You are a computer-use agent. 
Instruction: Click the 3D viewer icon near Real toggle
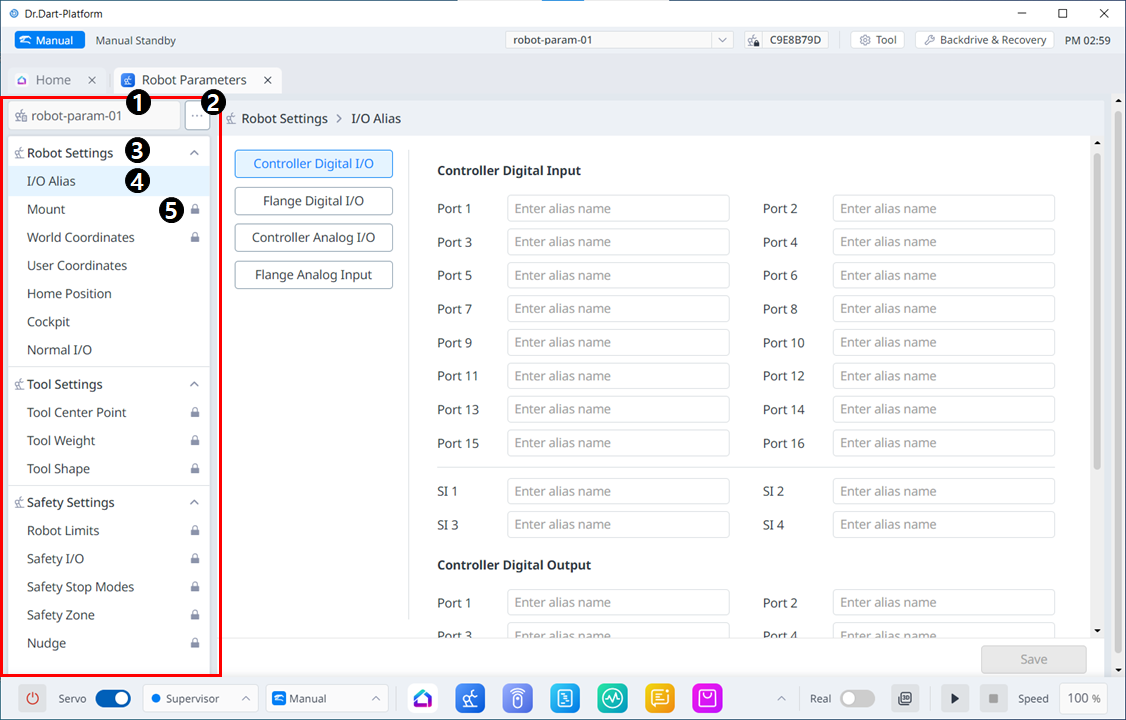point(905,698)
